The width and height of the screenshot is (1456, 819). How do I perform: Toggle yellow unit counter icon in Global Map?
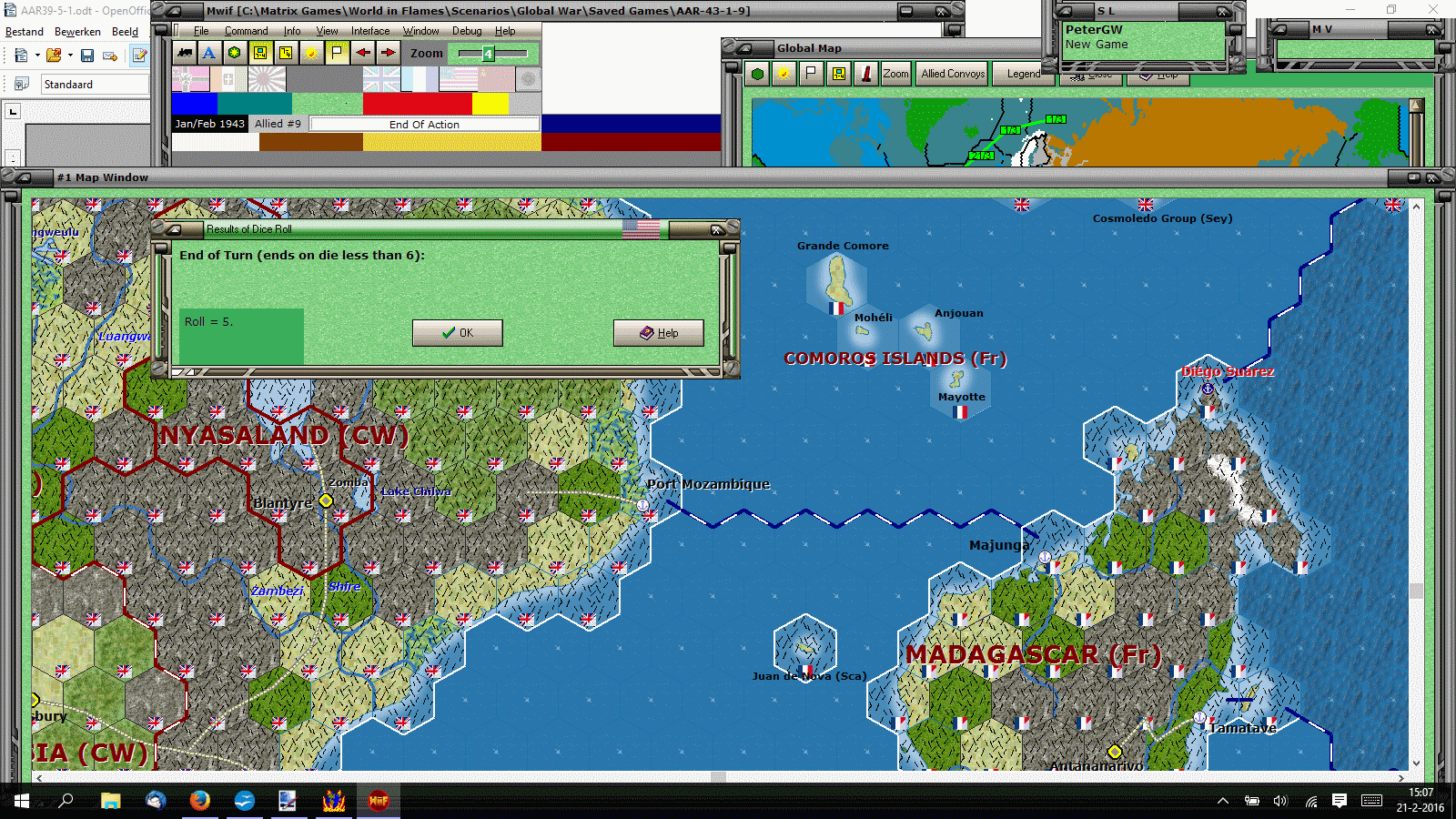pos(838,74)
